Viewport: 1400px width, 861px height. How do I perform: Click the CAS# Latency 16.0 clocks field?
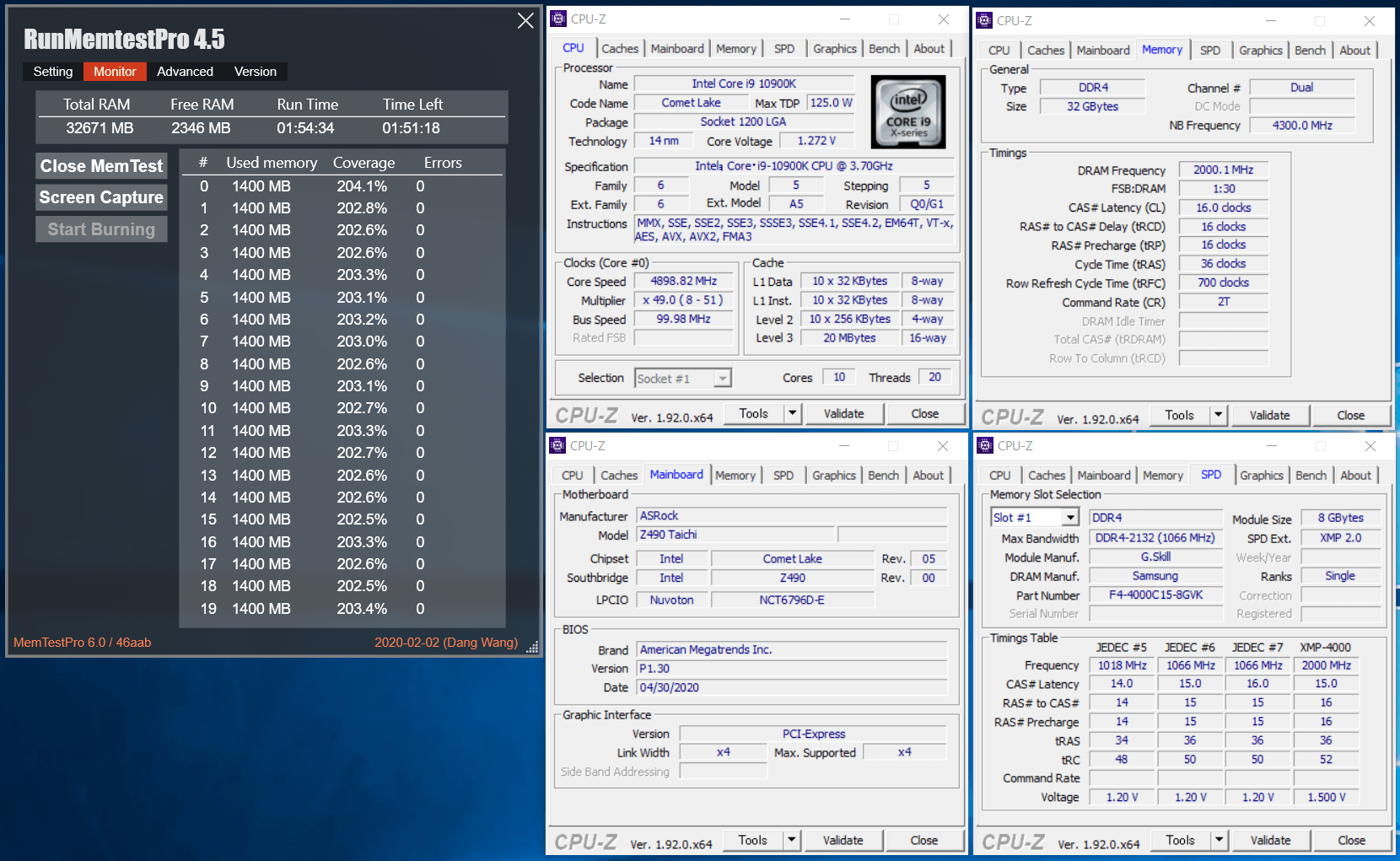coord(1223,207)
